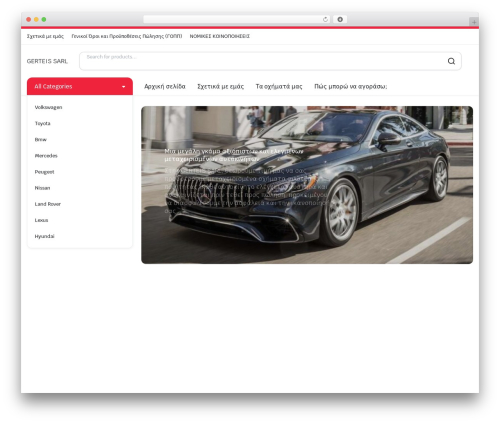Open a new tab with plus icon
Image resolution: width=500 pixels, height=423 pixels.
click(x=474, y=22)
